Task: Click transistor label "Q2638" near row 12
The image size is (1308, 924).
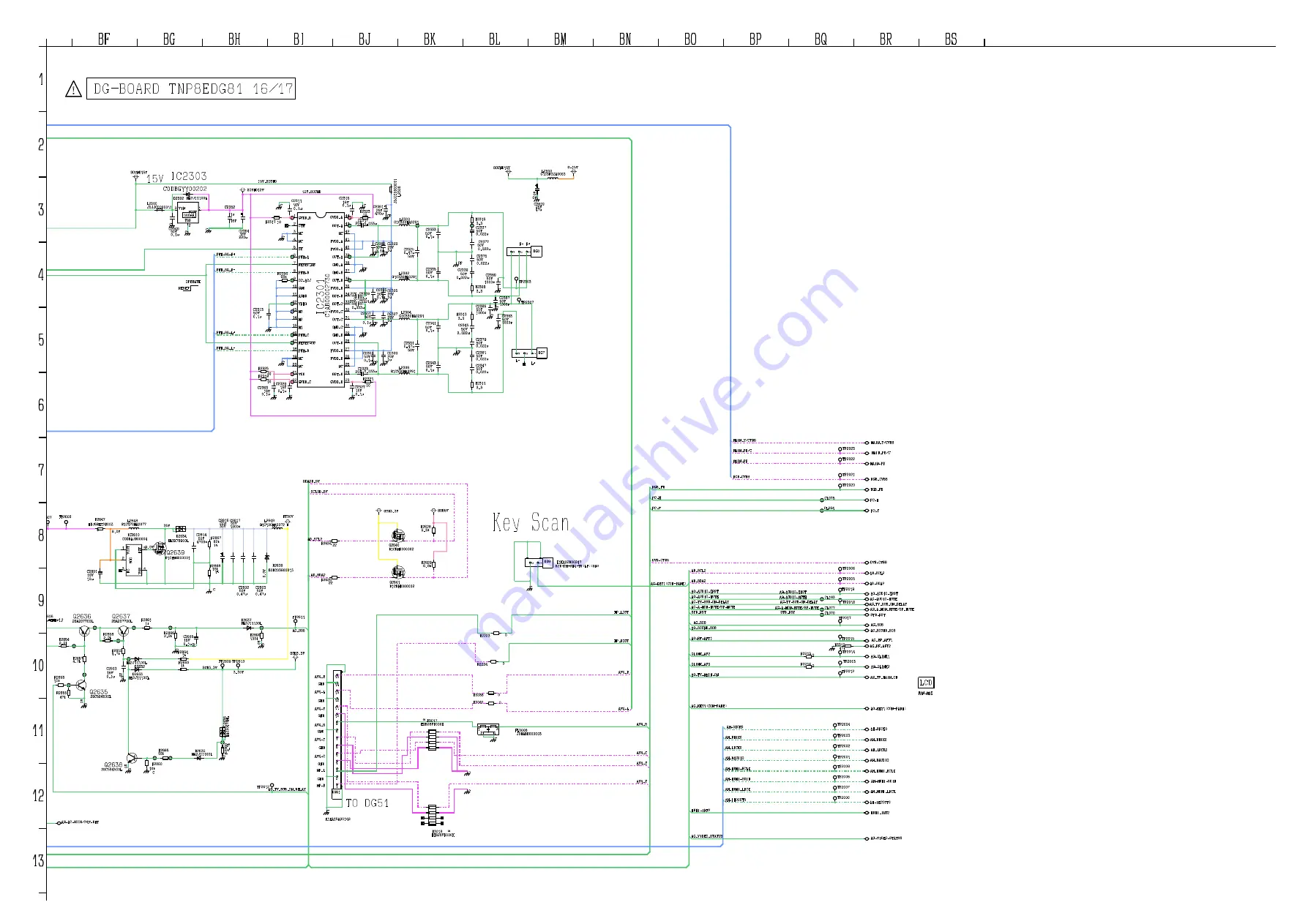Action: [x=113, y=765]
